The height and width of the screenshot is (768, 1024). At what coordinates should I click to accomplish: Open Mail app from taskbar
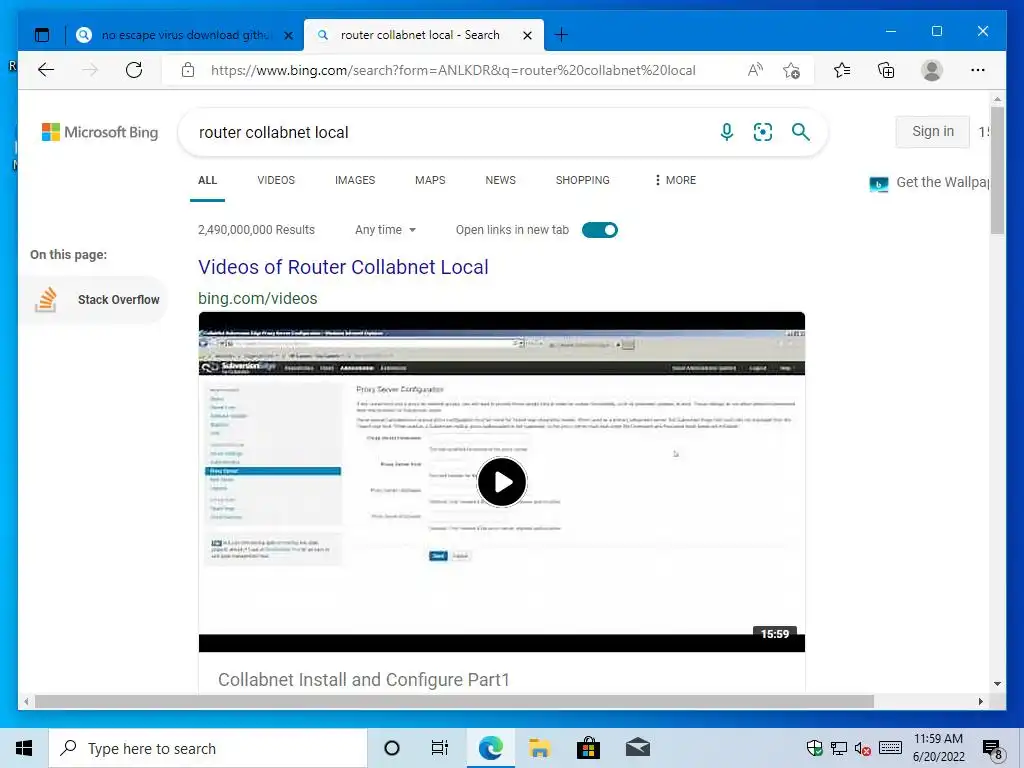tap(637, 748)
